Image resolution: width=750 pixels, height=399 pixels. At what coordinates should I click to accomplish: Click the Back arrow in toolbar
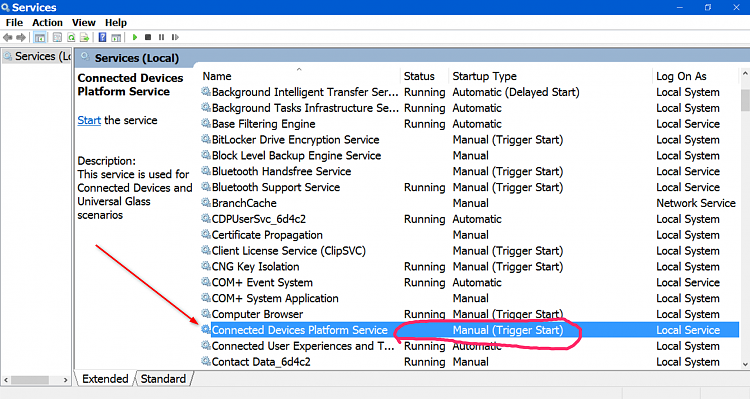coord(7,37)
